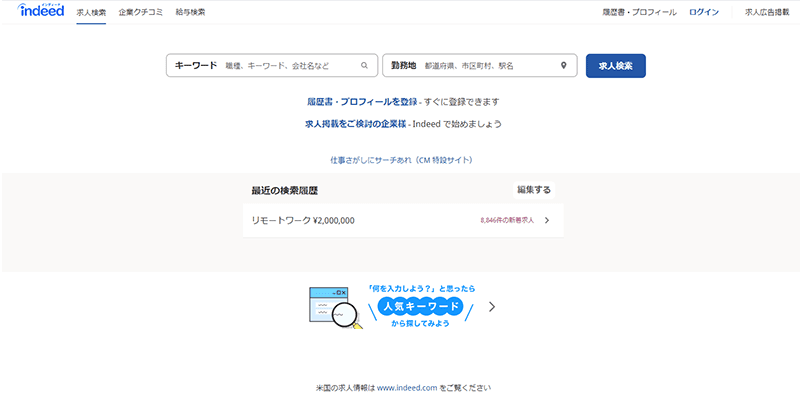The width and height of the screenshot is (800, 410).
Task: Click the location pin icon in 勤務地 field
Action: pyautogui.click(x=563, y=65)
